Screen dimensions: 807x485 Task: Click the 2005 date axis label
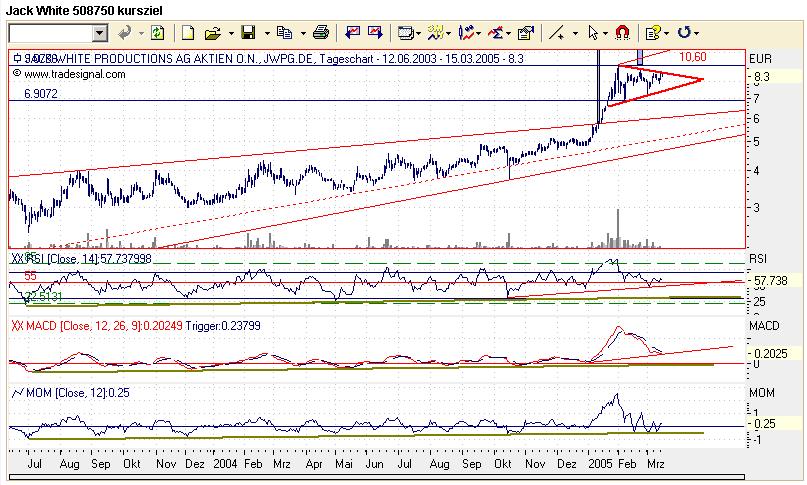600,464
